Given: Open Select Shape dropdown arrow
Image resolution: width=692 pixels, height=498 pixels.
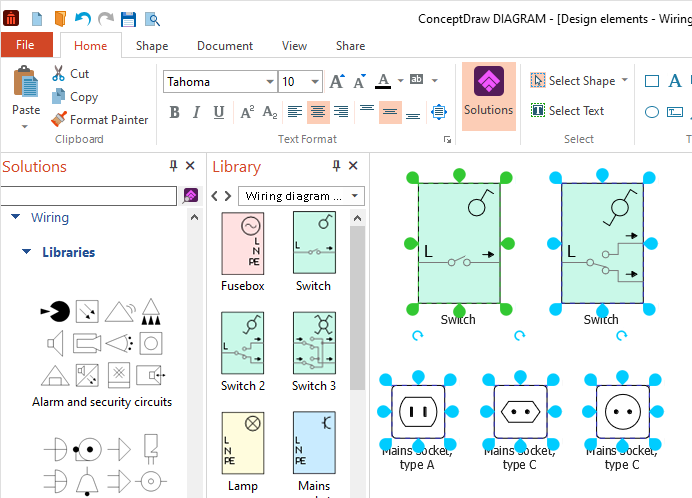Looking at the screenshot, I should (624, 80).
